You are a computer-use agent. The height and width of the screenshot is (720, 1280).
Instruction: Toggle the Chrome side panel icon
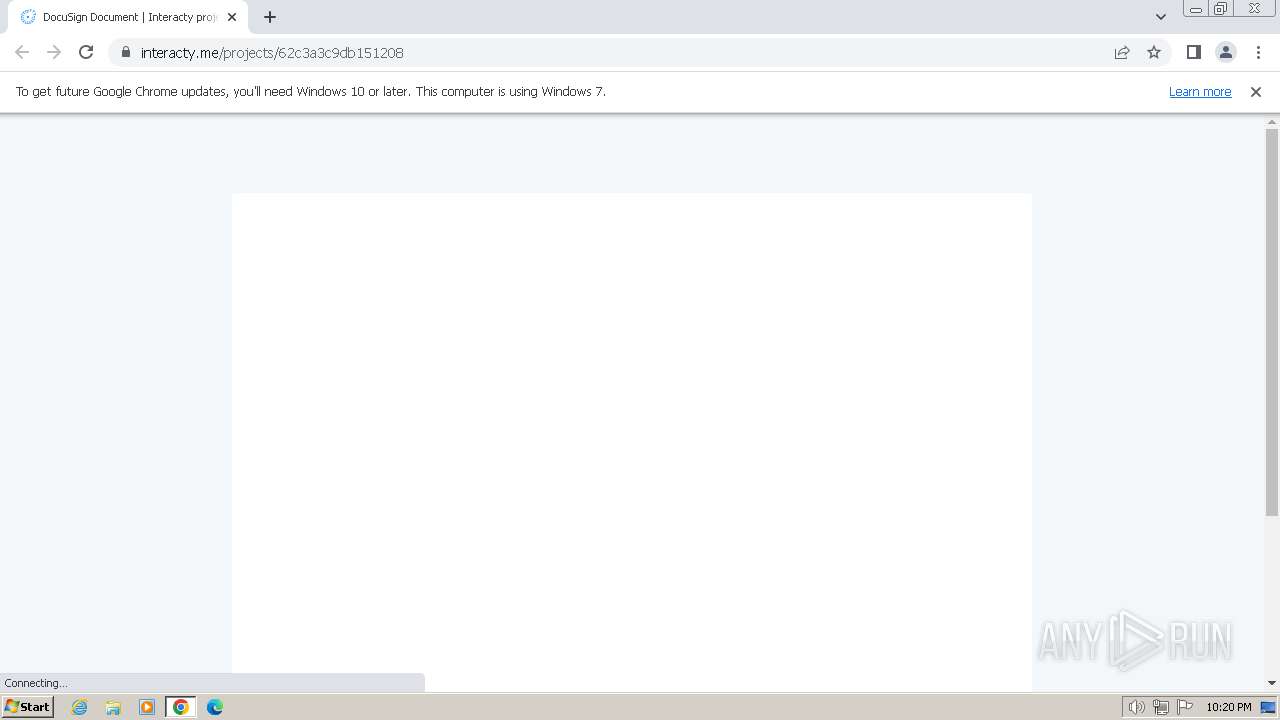click(1193, 52)
